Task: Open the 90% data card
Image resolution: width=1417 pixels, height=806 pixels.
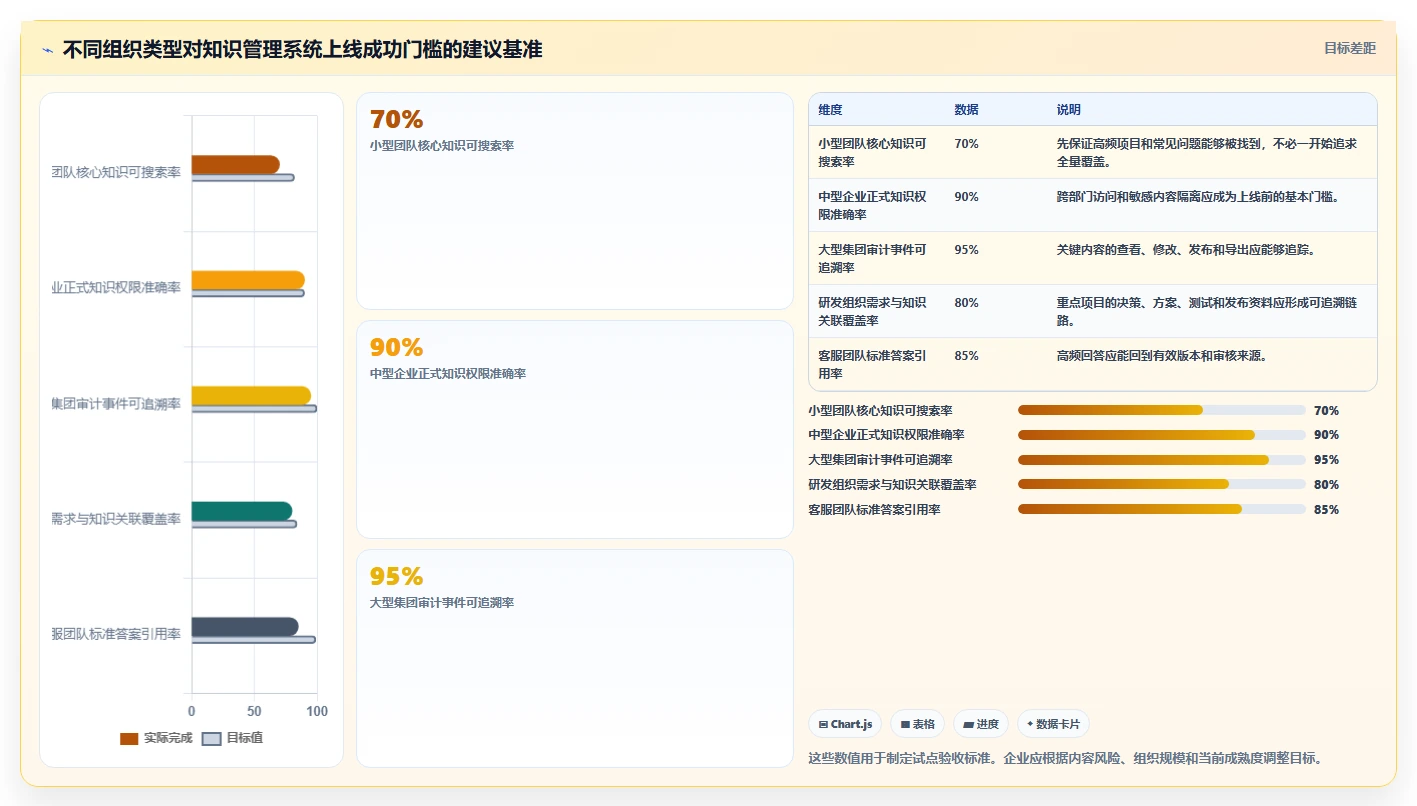Action: pos(575,429)
